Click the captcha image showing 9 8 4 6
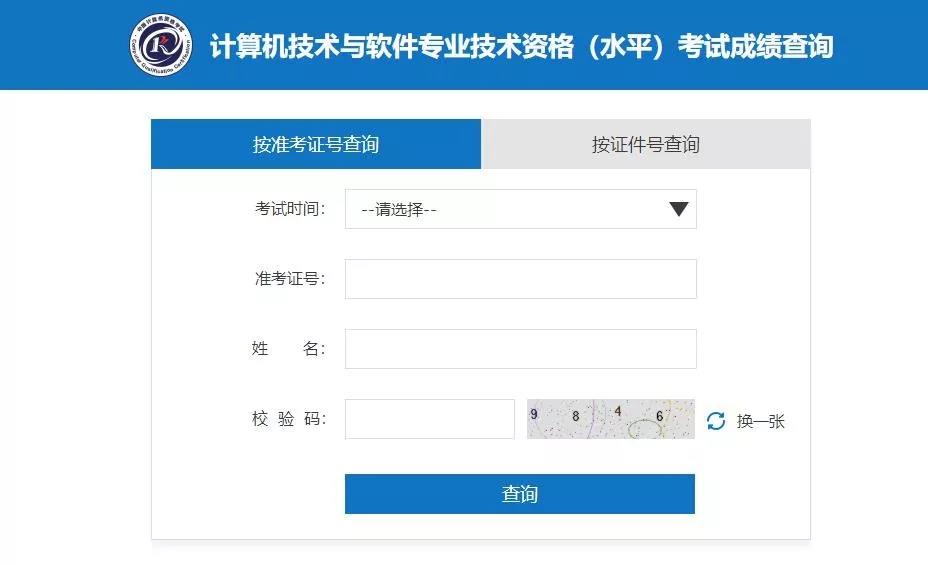Screen dimensions: 928x565 tap(610, 419)
